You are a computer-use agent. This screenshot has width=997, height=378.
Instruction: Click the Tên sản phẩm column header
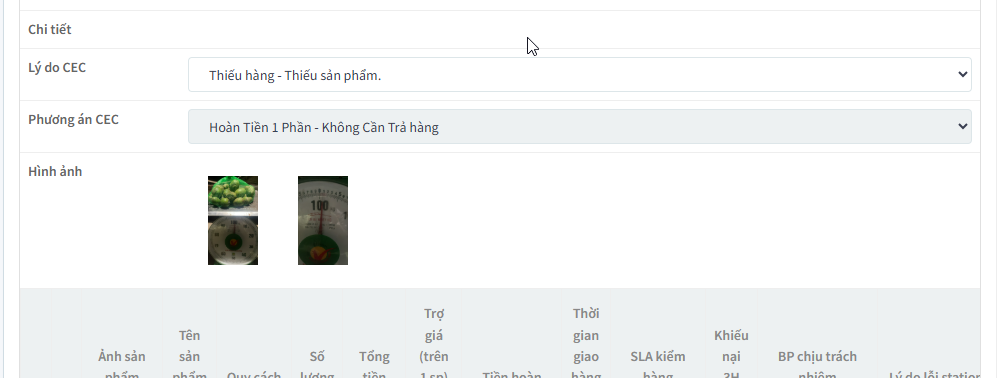click(189, 355)
